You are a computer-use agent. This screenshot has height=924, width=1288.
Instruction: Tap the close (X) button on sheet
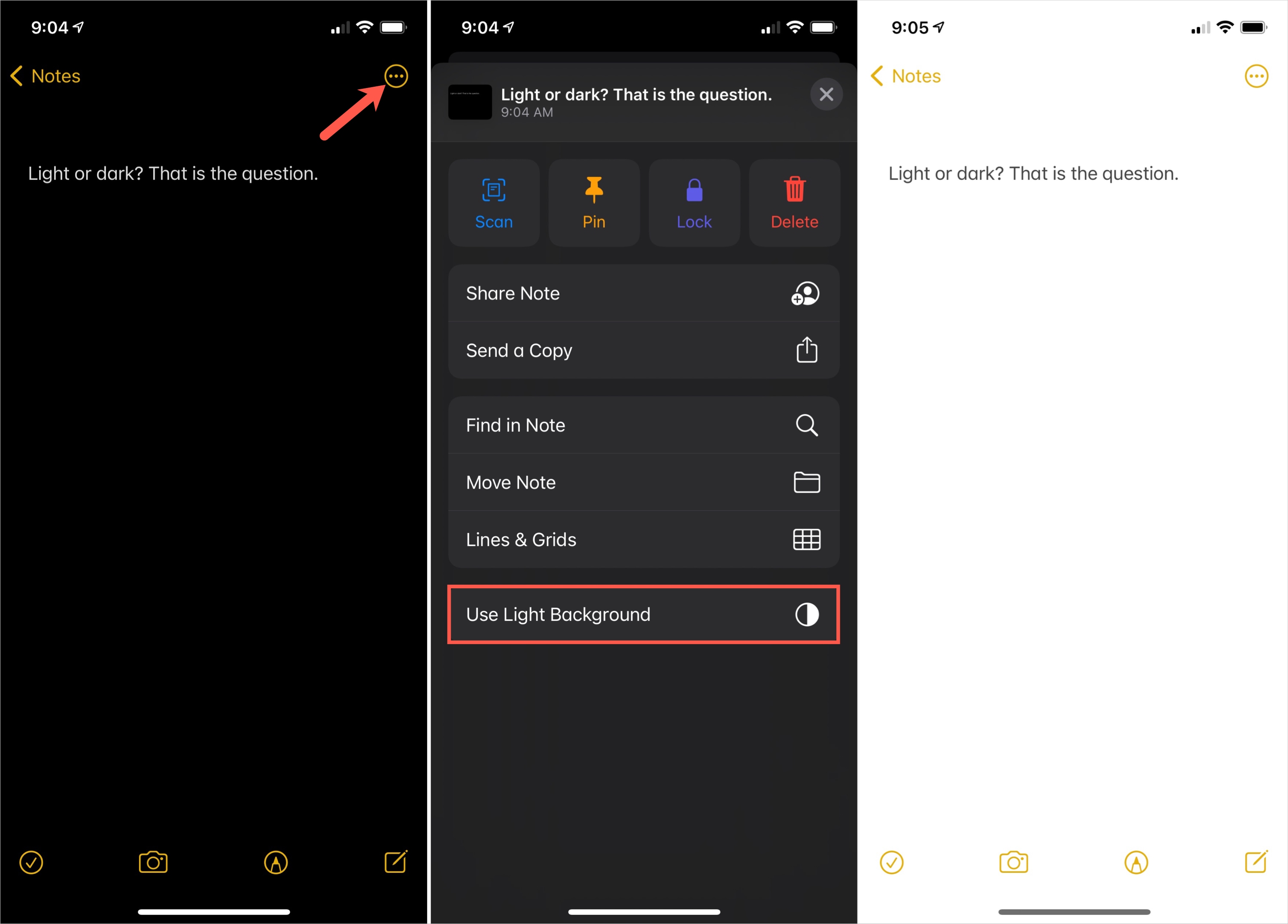[826, 93]
